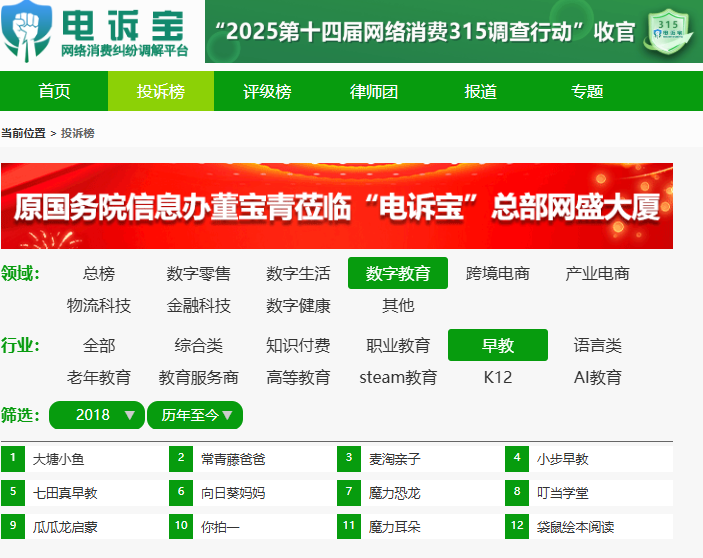Select the 物流科技 domain filter
Screen dimensions: 703x558
(x=99, y=305)
